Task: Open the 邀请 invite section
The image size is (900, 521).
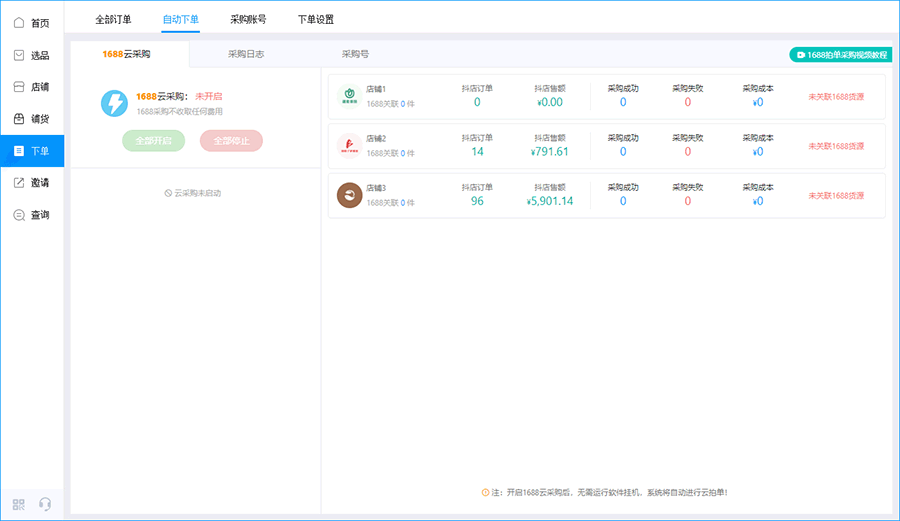Action: click(32, 183)
